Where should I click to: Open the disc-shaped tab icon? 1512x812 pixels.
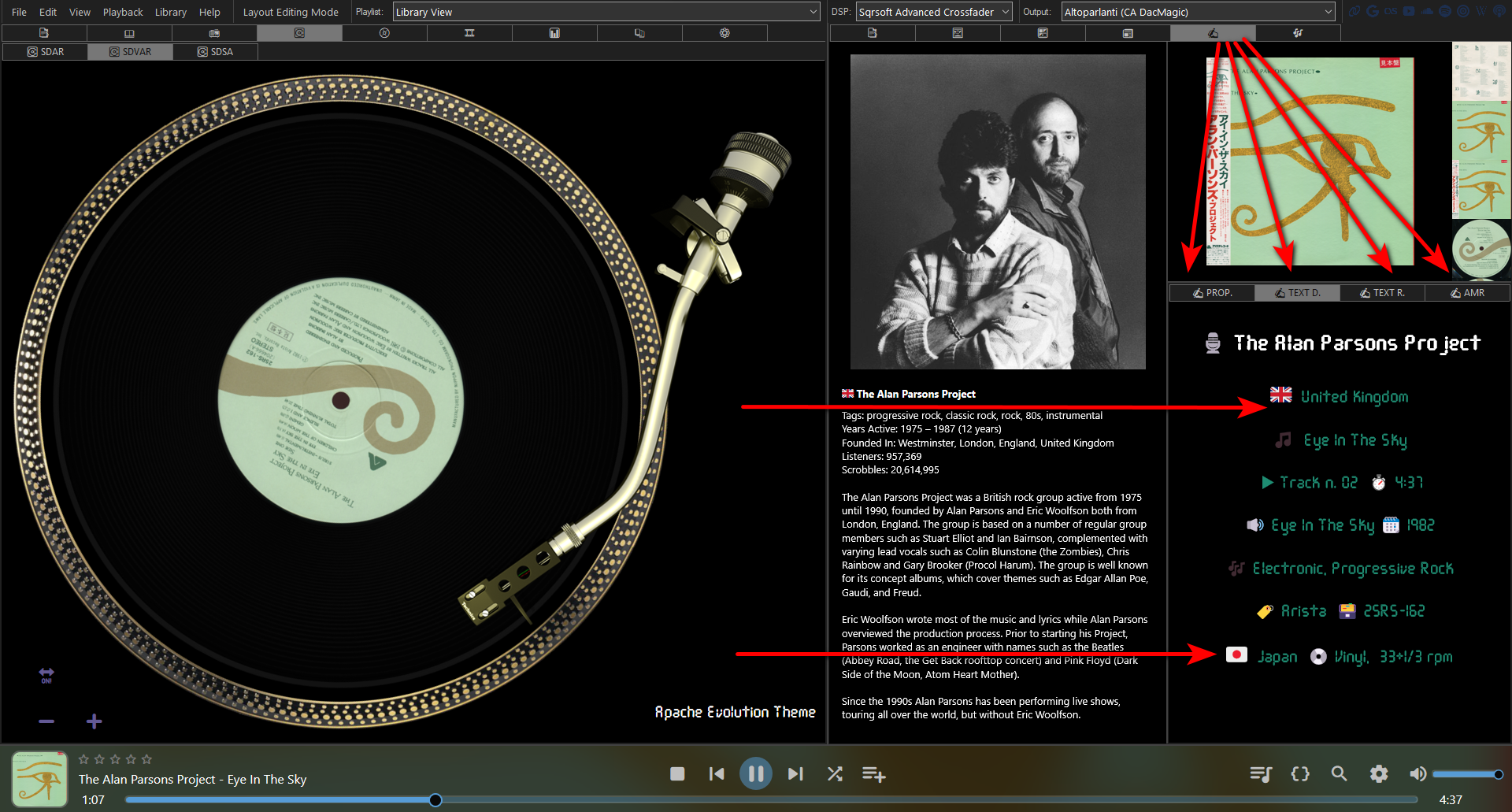click(x=384, y=33)
